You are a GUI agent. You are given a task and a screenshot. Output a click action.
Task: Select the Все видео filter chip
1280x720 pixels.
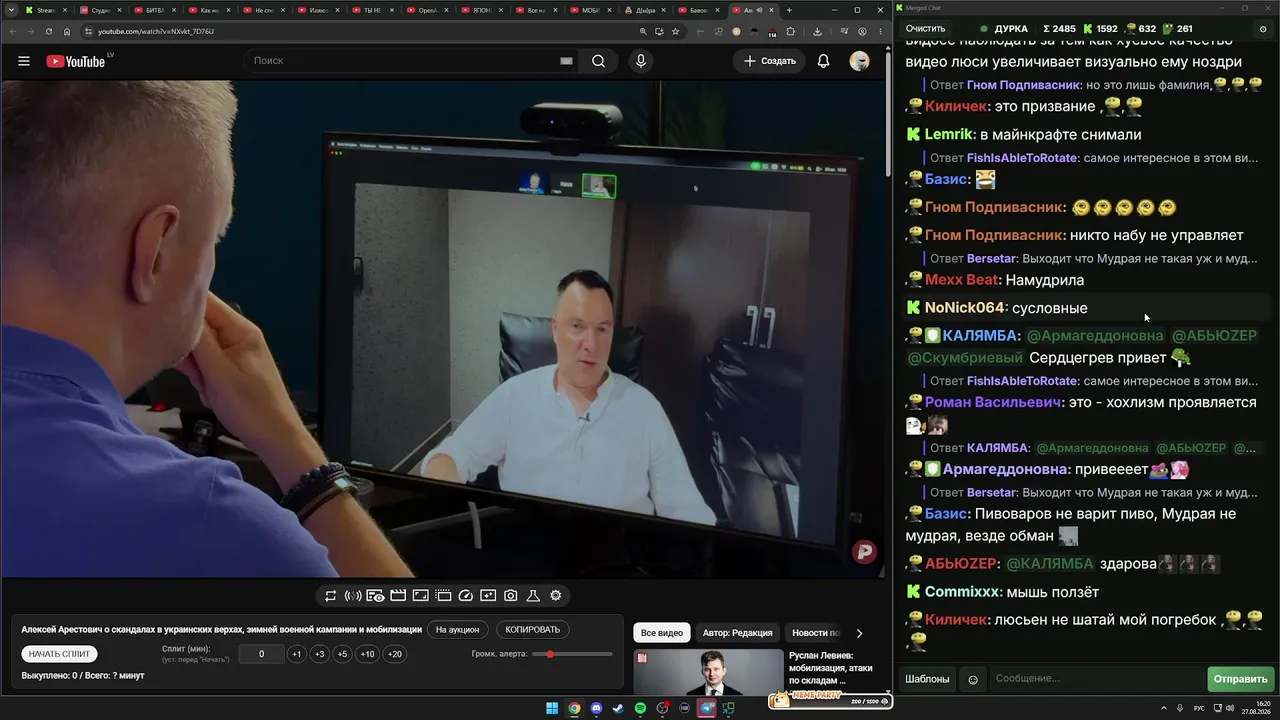662,633
